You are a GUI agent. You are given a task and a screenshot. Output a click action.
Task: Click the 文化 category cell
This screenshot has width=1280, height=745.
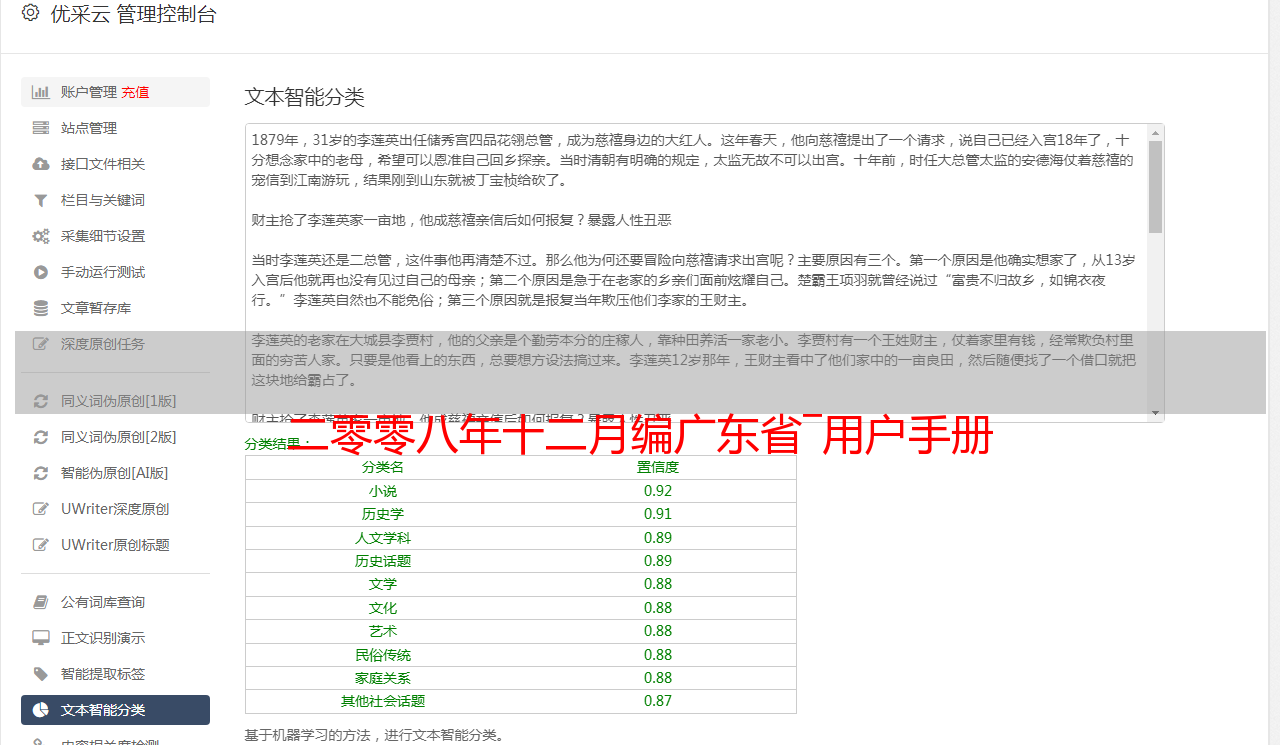(383, 608)
